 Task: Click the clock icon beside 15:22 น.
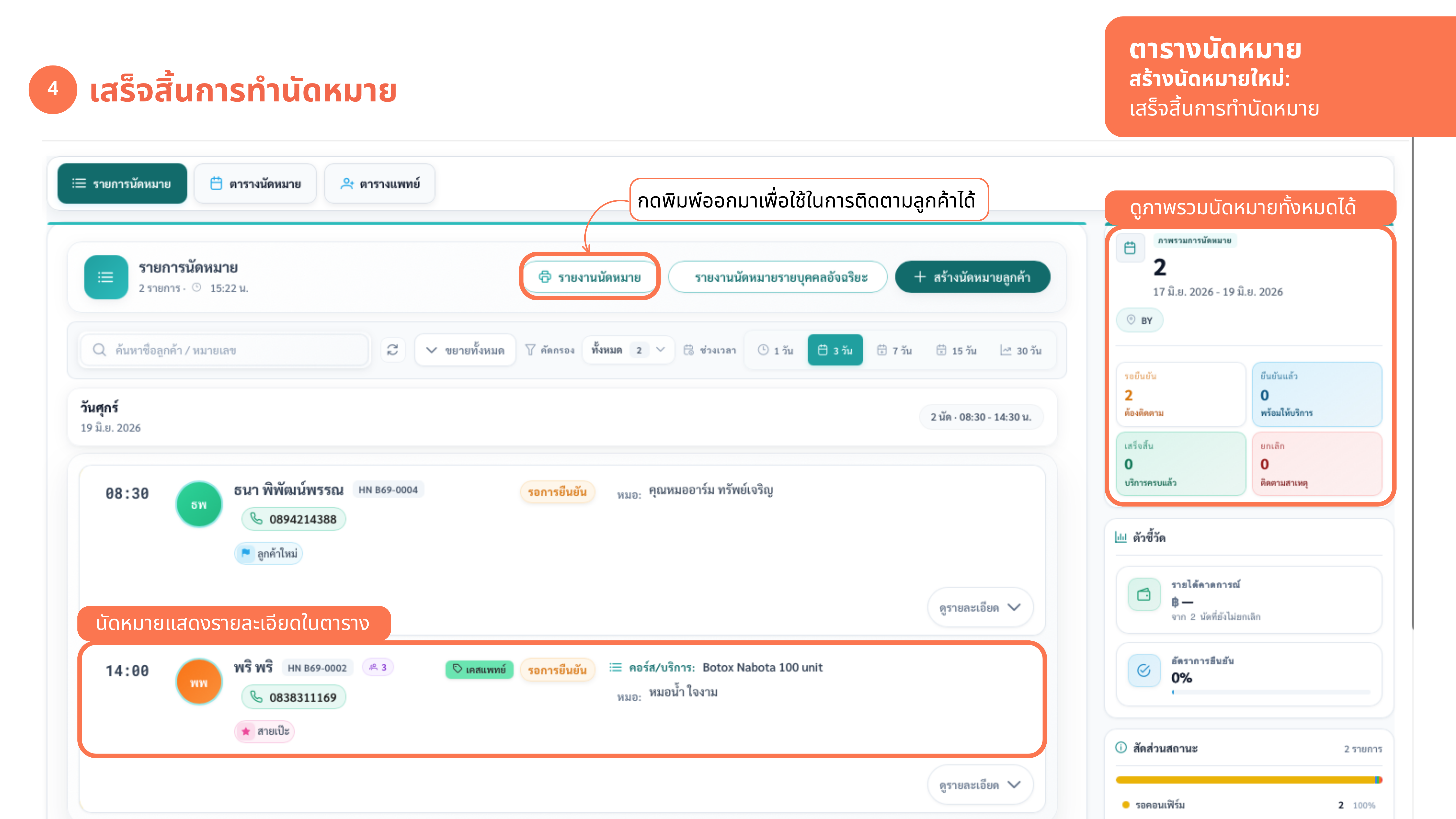[197, 288]
